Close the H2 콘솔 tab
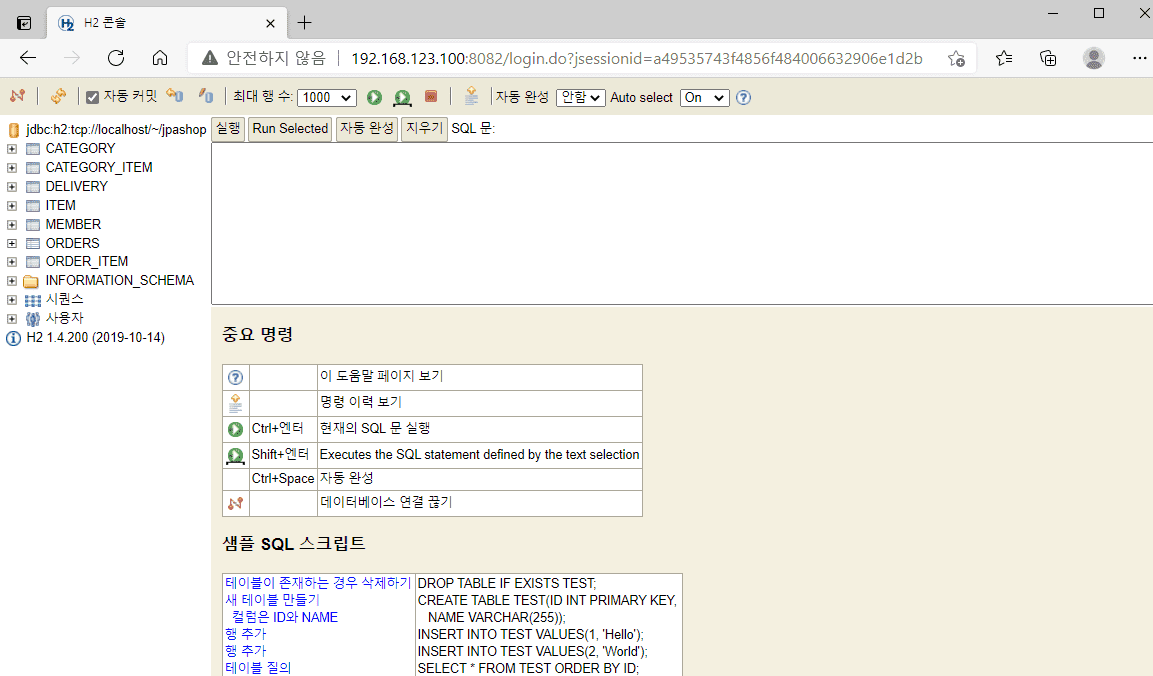The height and width of the screenshot is (676, 1153). (271, 24)
